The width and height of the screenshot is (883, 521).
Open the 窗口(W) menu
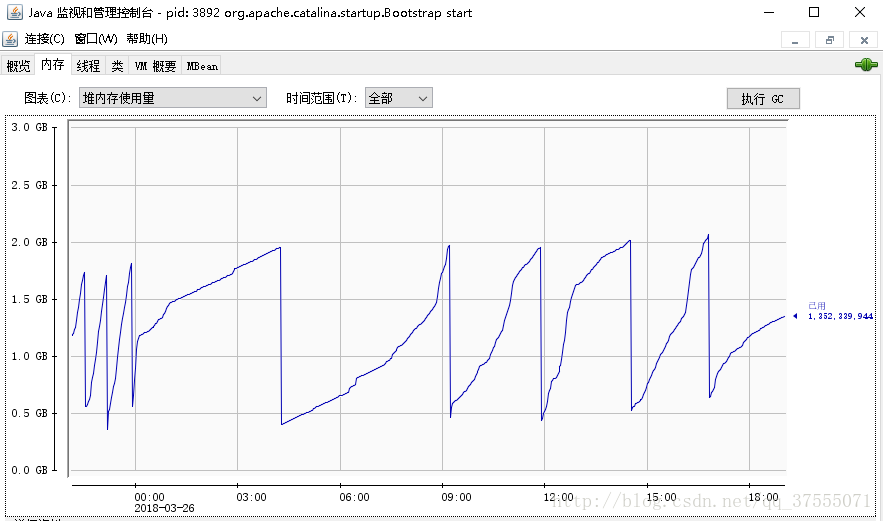(96, 39)
